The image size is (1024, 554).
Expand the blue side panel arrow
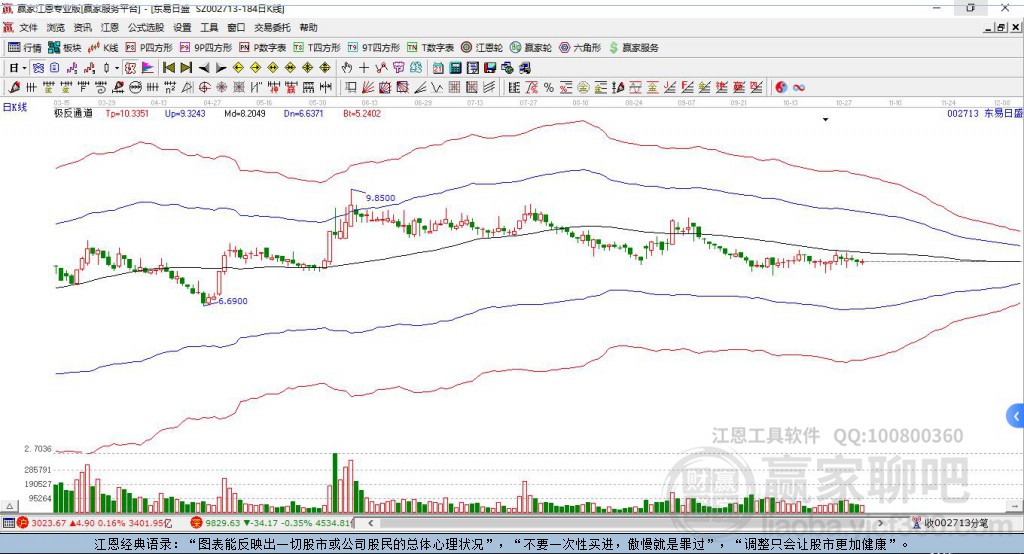[1016, 416]
